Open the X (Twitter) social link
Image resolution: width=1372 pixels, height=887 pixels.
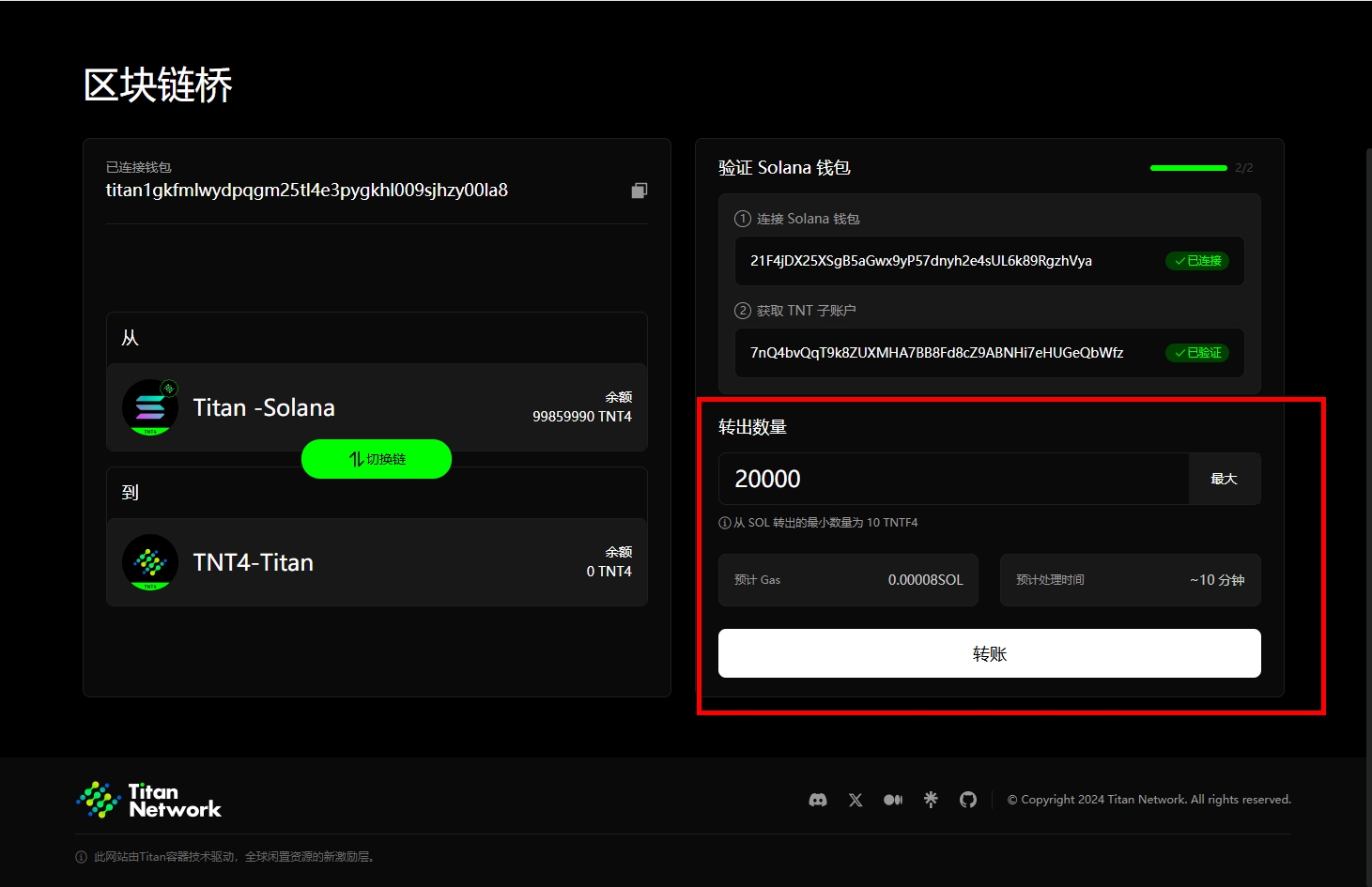pos(856,800)
